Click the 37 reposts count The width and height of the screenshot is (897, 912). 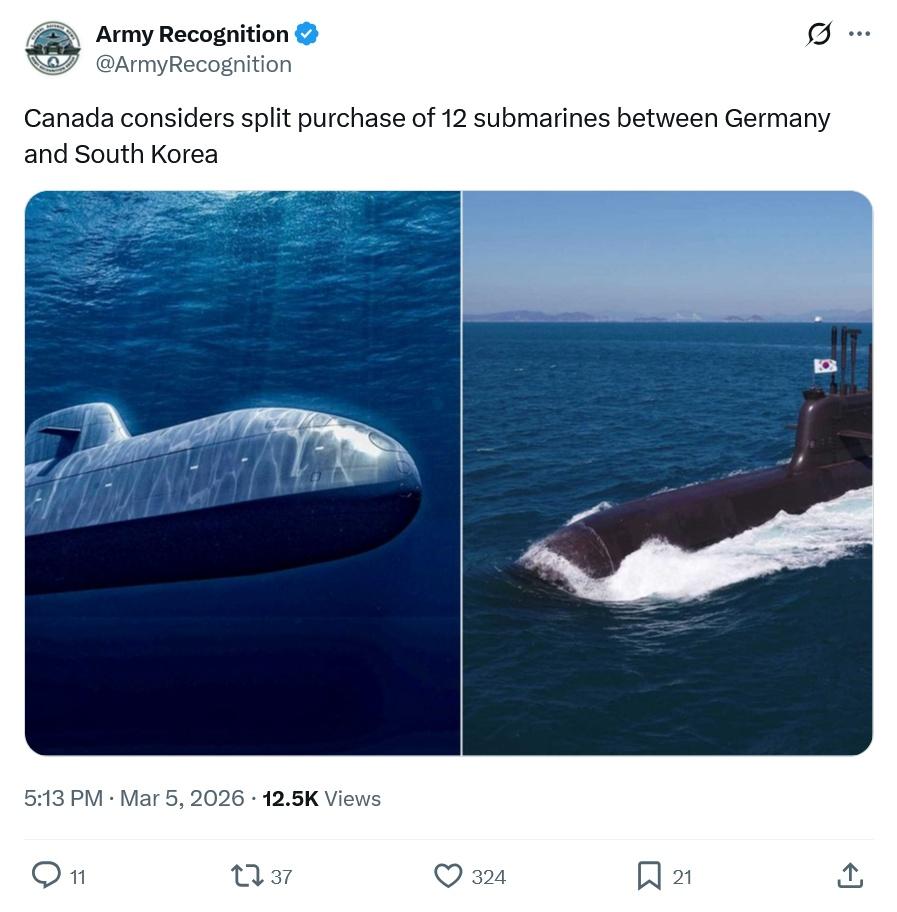[281, 877]
